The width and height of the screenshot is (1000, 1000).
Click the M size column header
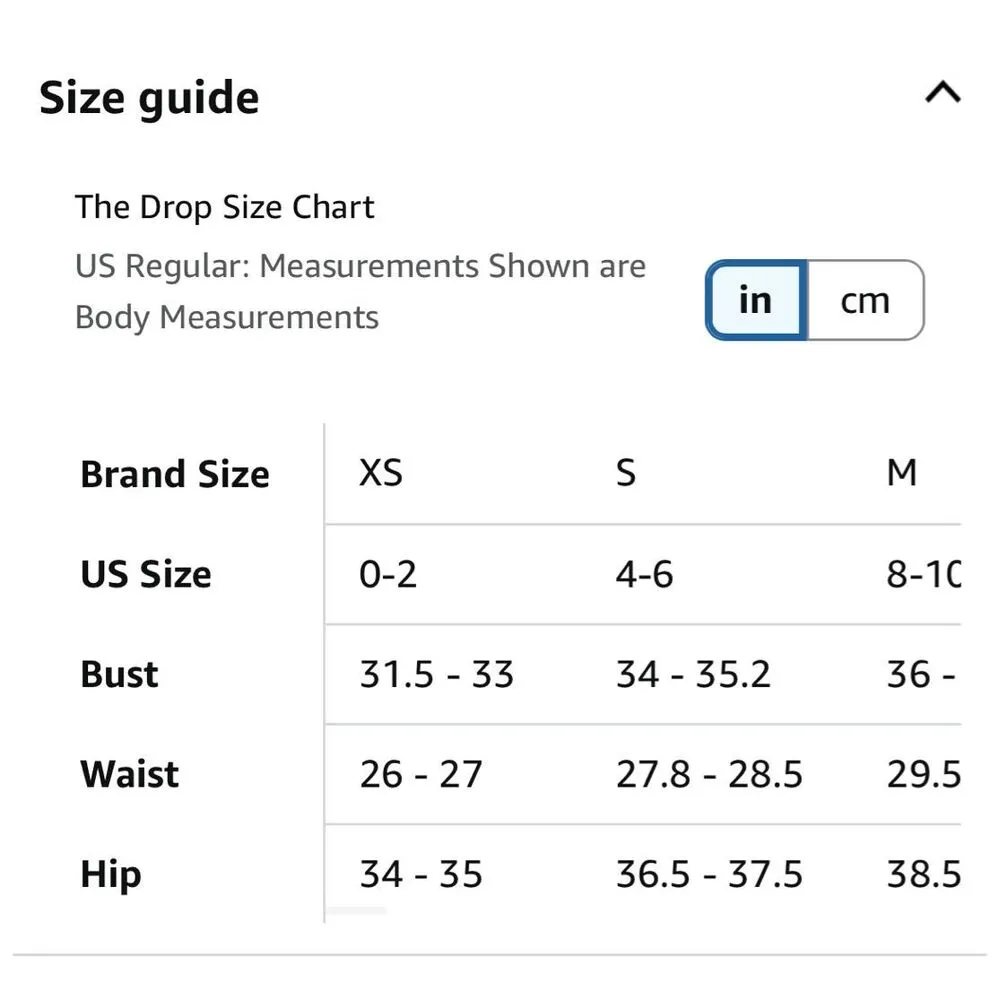click(903, 473)
